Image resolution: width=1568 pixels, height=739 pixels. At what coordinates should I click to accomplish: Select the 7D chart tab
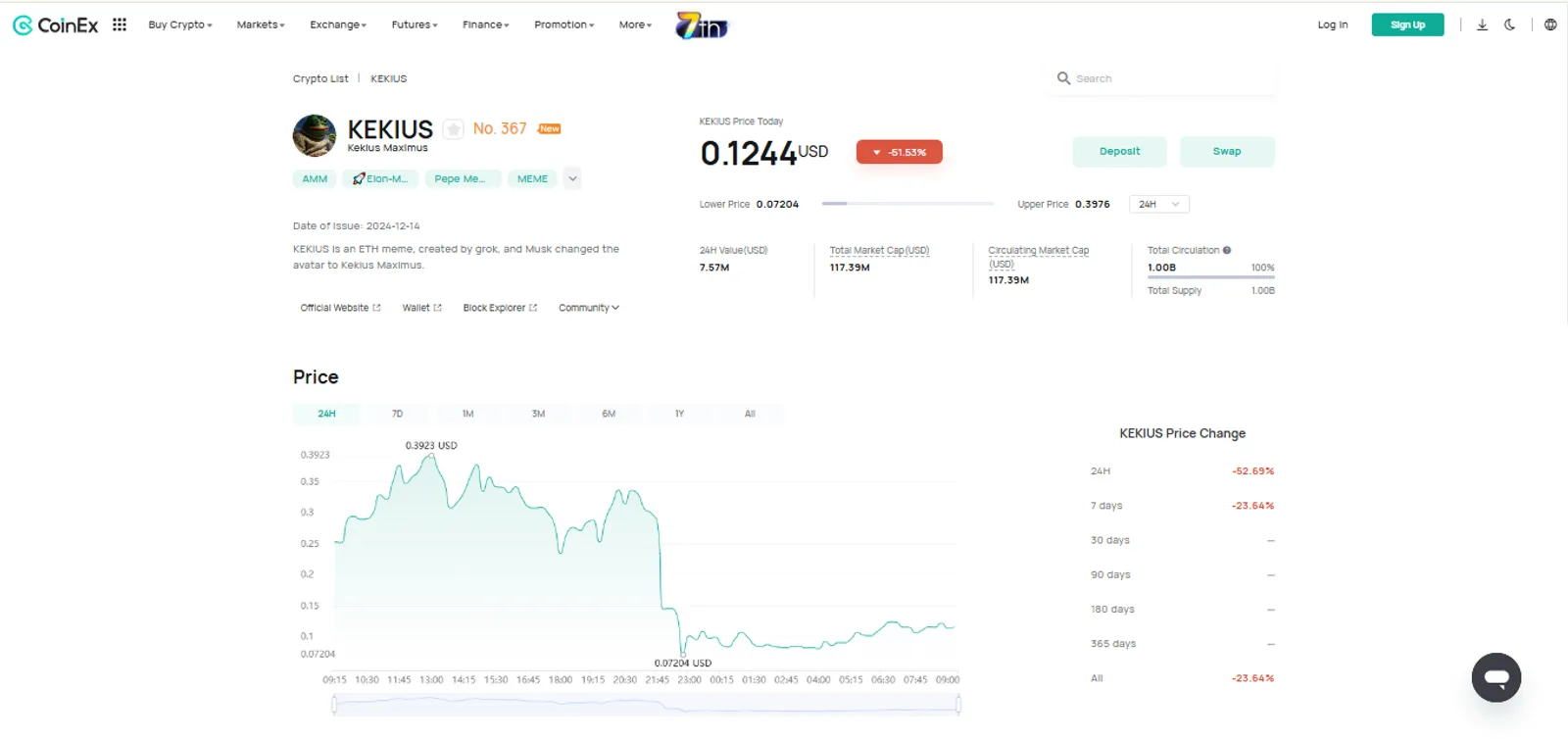[x=397, y=414]
